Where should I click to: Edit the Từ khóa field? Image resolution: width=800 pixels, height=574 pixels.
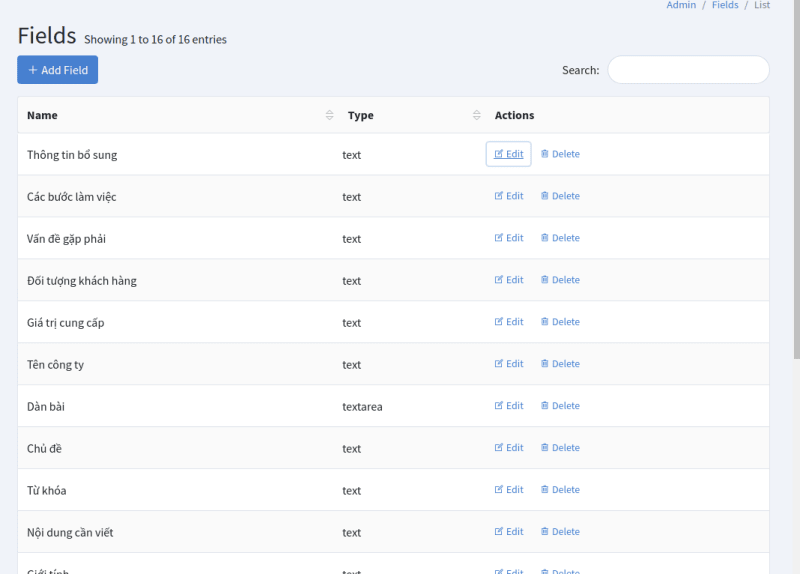click(509, 489)
